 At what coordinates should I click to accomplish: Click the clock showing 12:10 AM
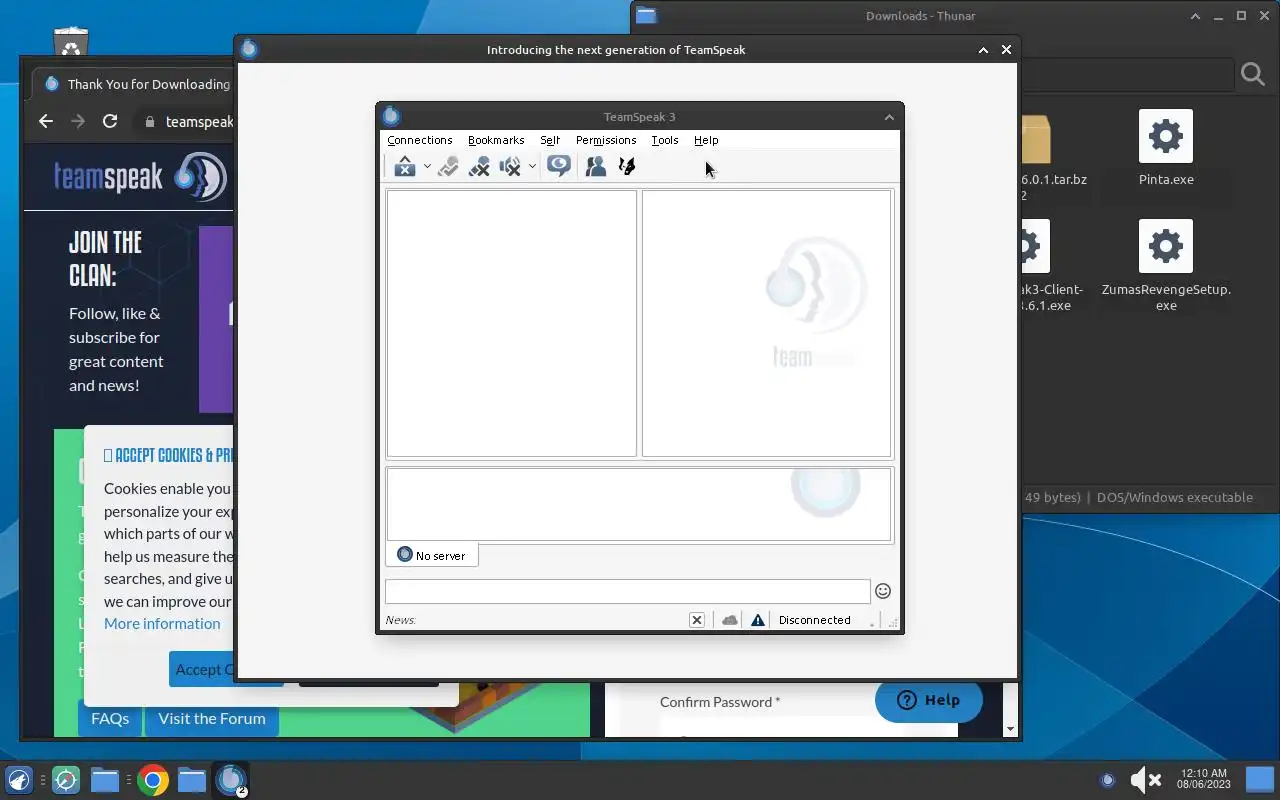[1203, 780]
